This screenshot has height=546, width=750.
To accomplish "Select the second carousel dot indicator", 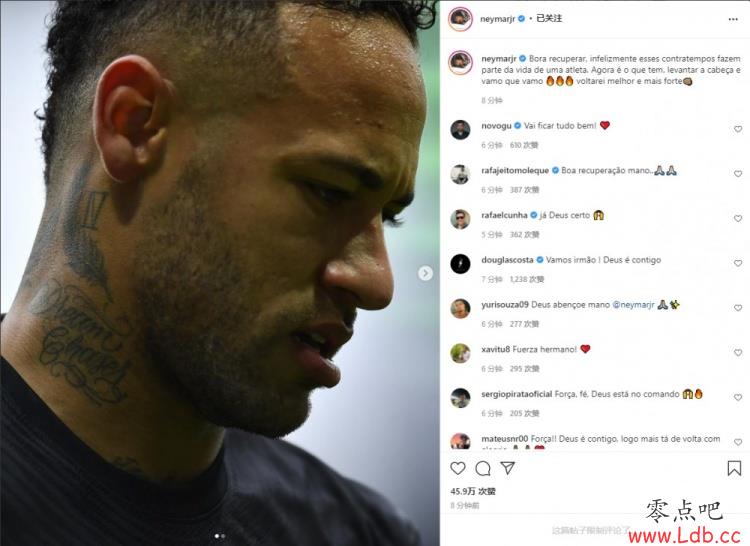I will coord(223,536).
